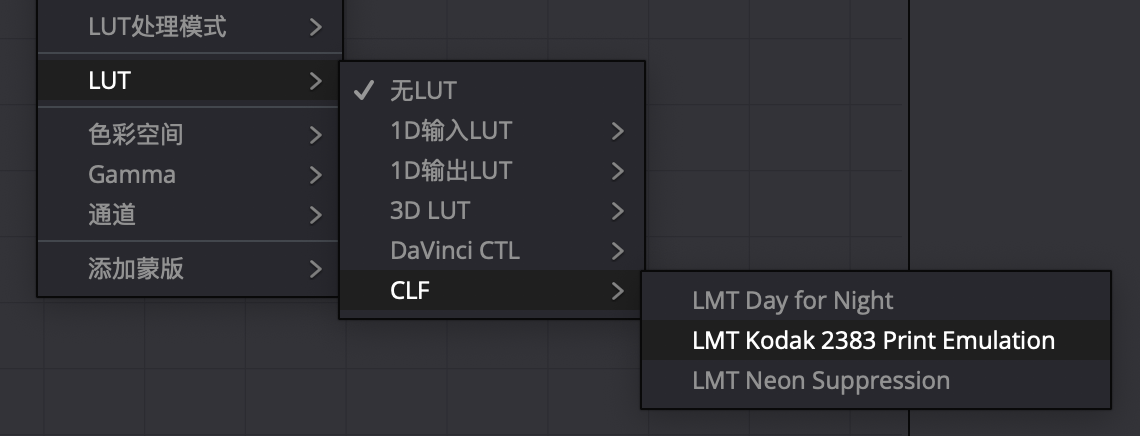Open the 通道 submenu
The width and height of the screenshot is (1140, 436).
112,214
